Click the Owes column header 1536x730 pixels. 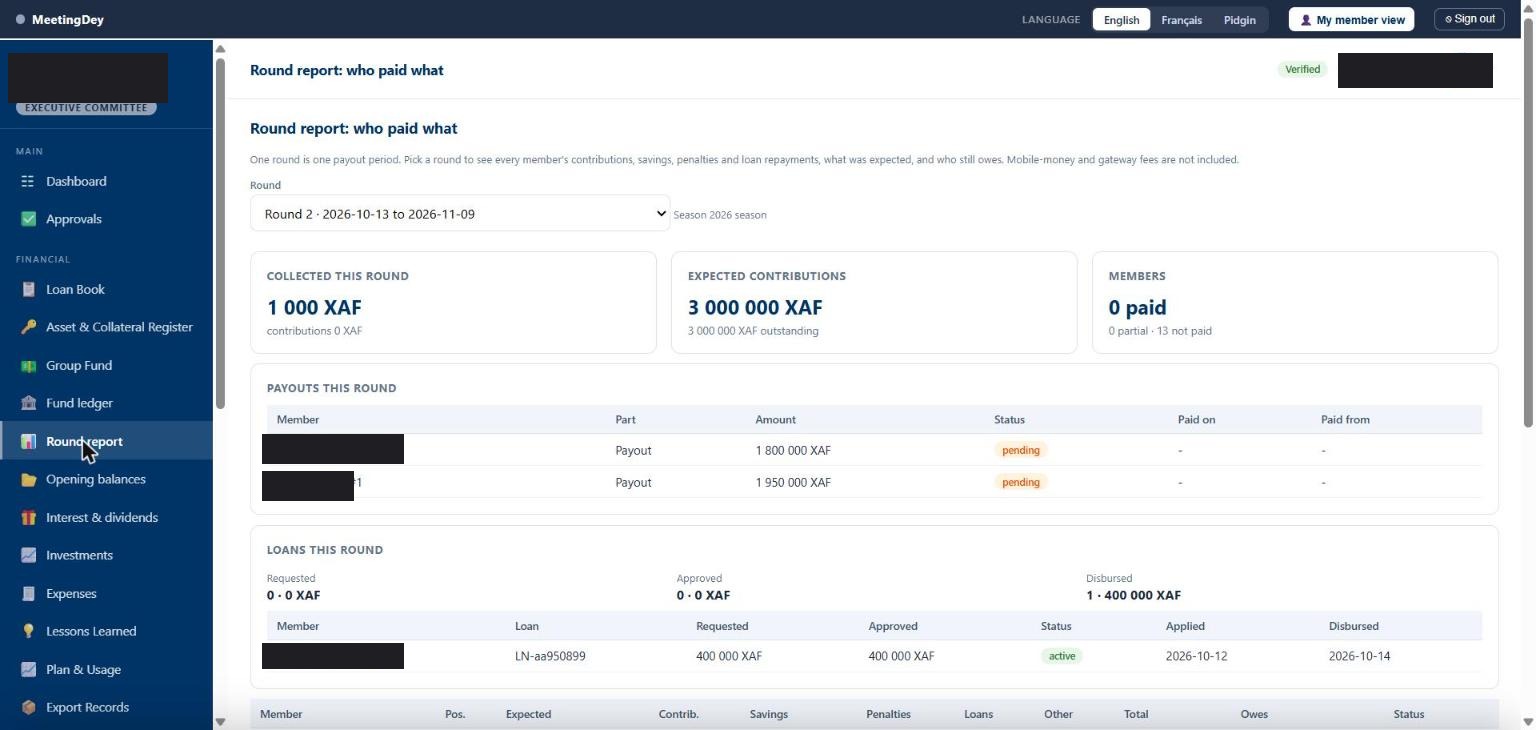click(1254, 714)
